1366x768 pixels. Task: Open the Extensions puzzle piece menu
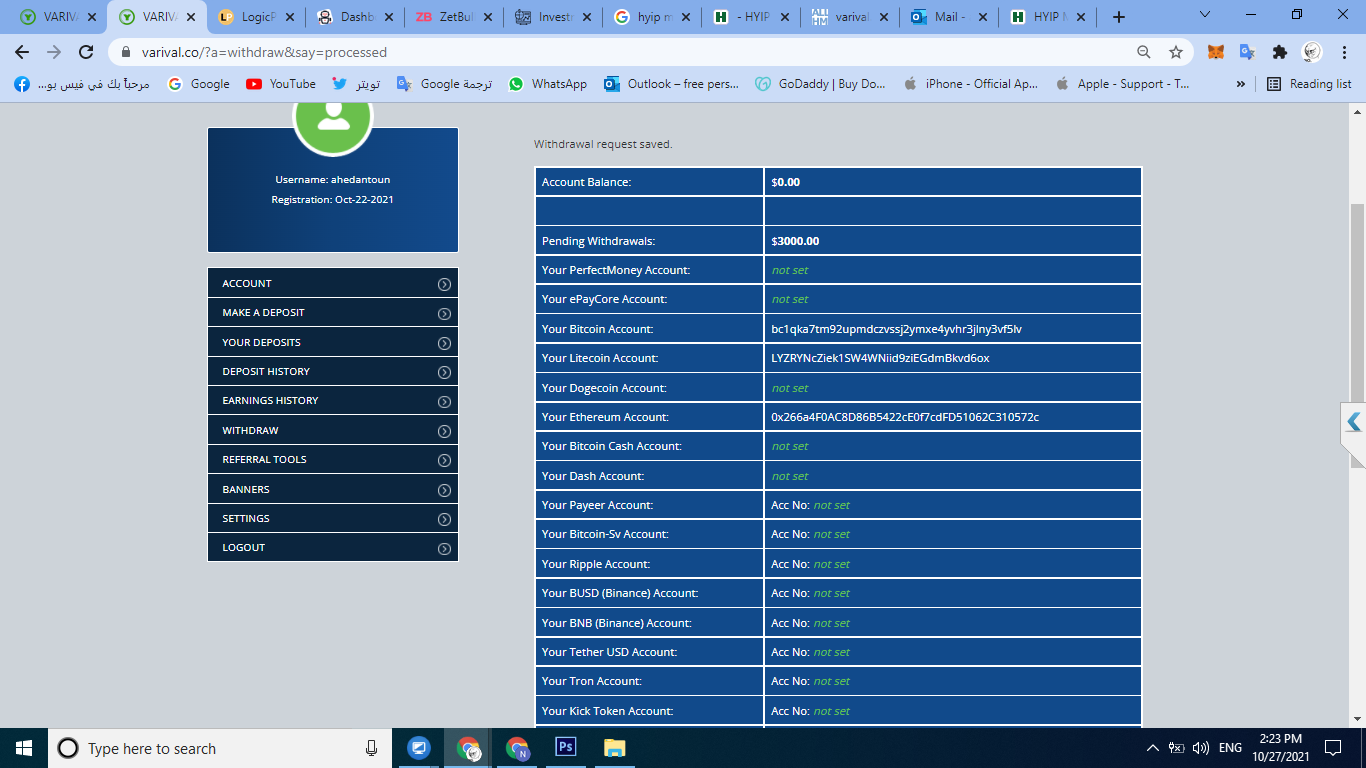[1279, 52]
